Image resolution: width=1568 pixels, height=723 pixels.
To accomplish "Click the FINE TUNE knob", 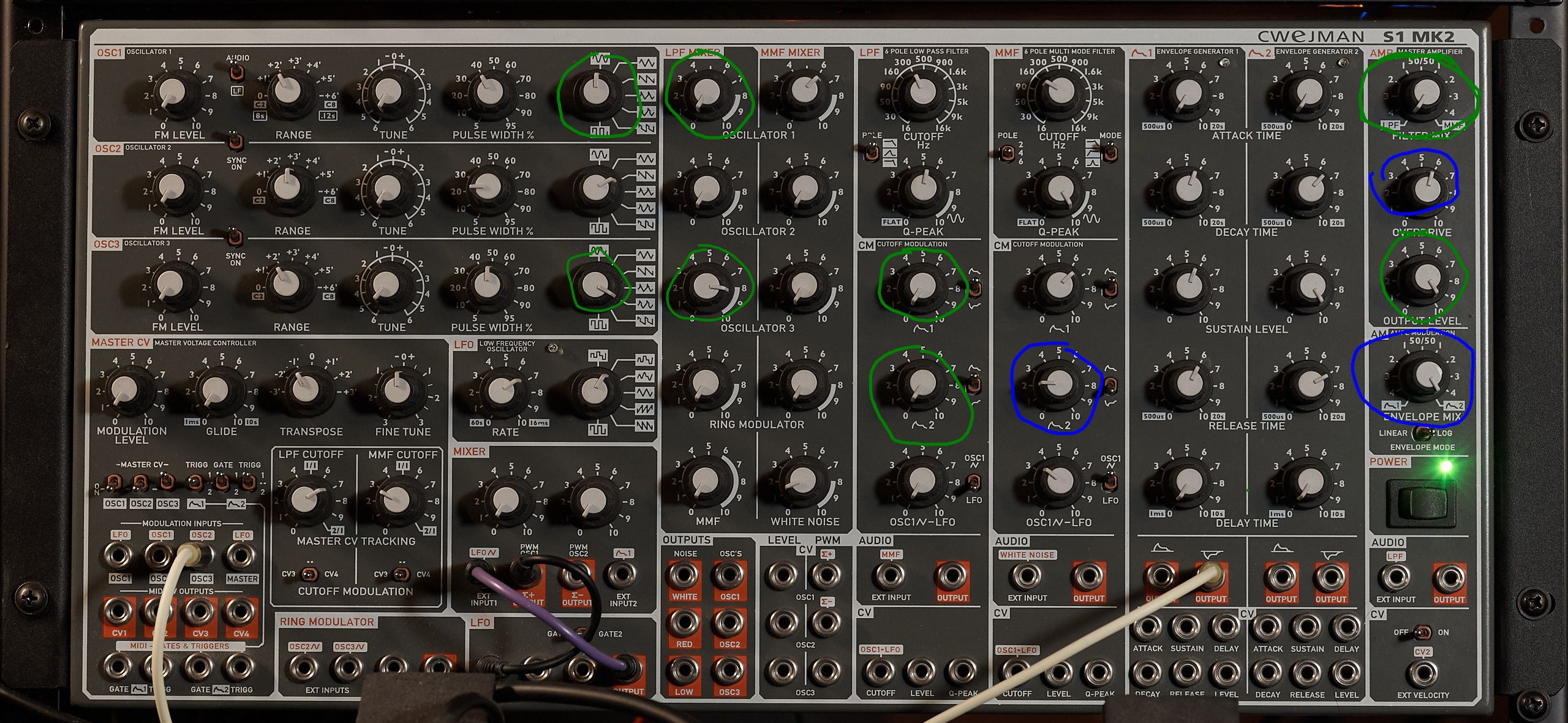I will (x=397, y=389).
